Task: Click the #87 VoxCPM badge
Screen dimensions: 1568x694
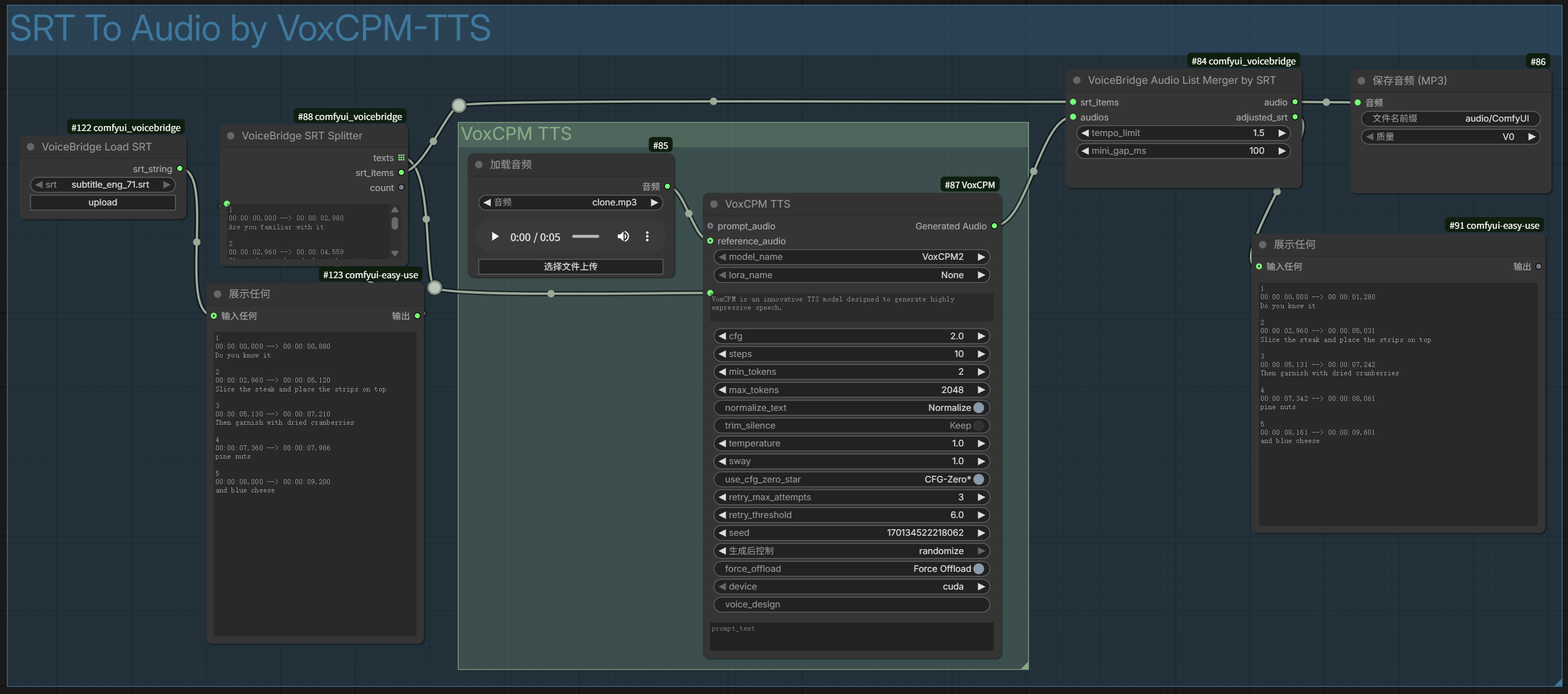Action: (x=969, y=184)
